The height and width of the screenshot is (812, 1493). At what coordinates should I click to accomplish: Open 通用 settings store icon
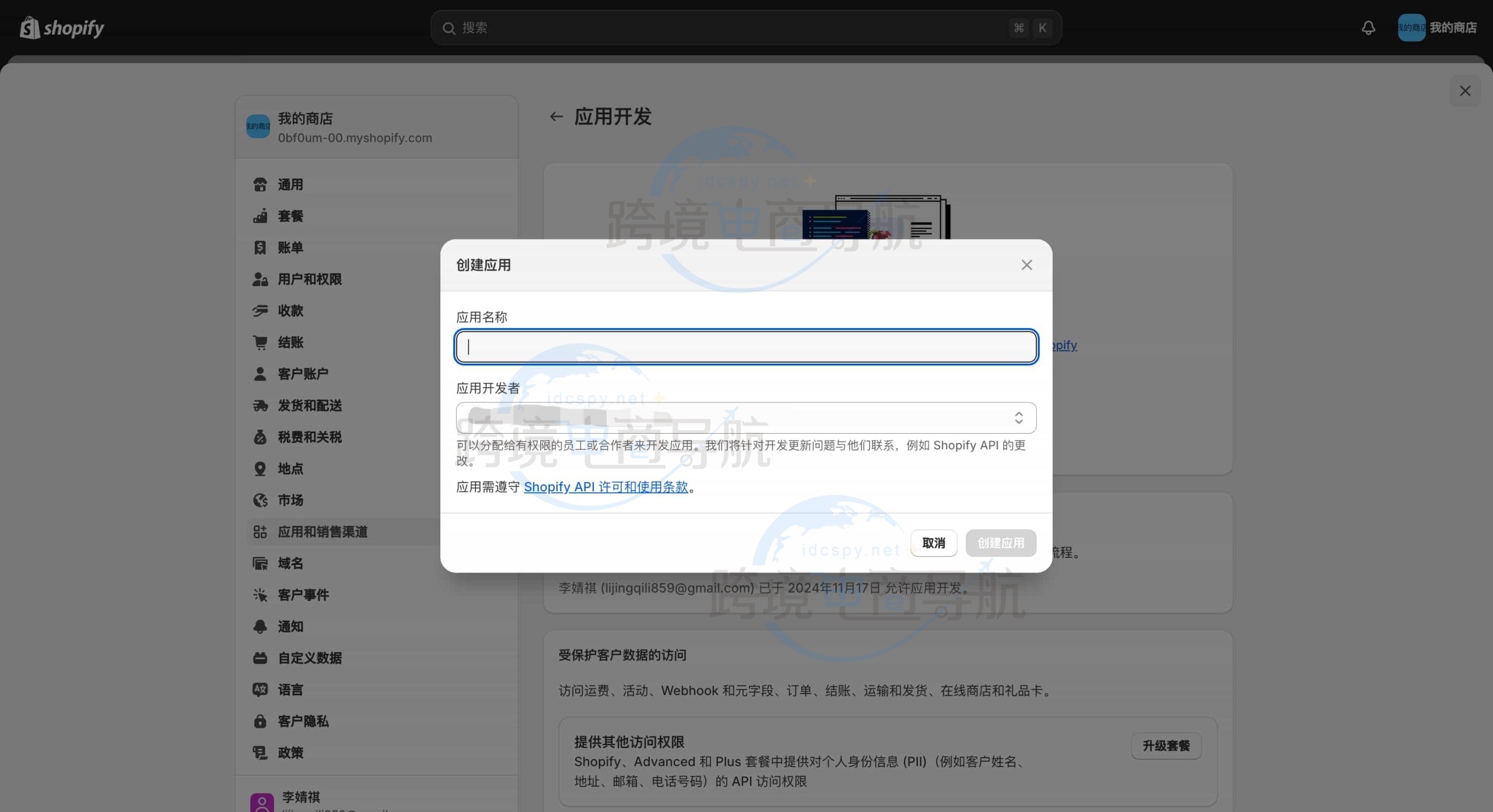click(x=260, y=185)
